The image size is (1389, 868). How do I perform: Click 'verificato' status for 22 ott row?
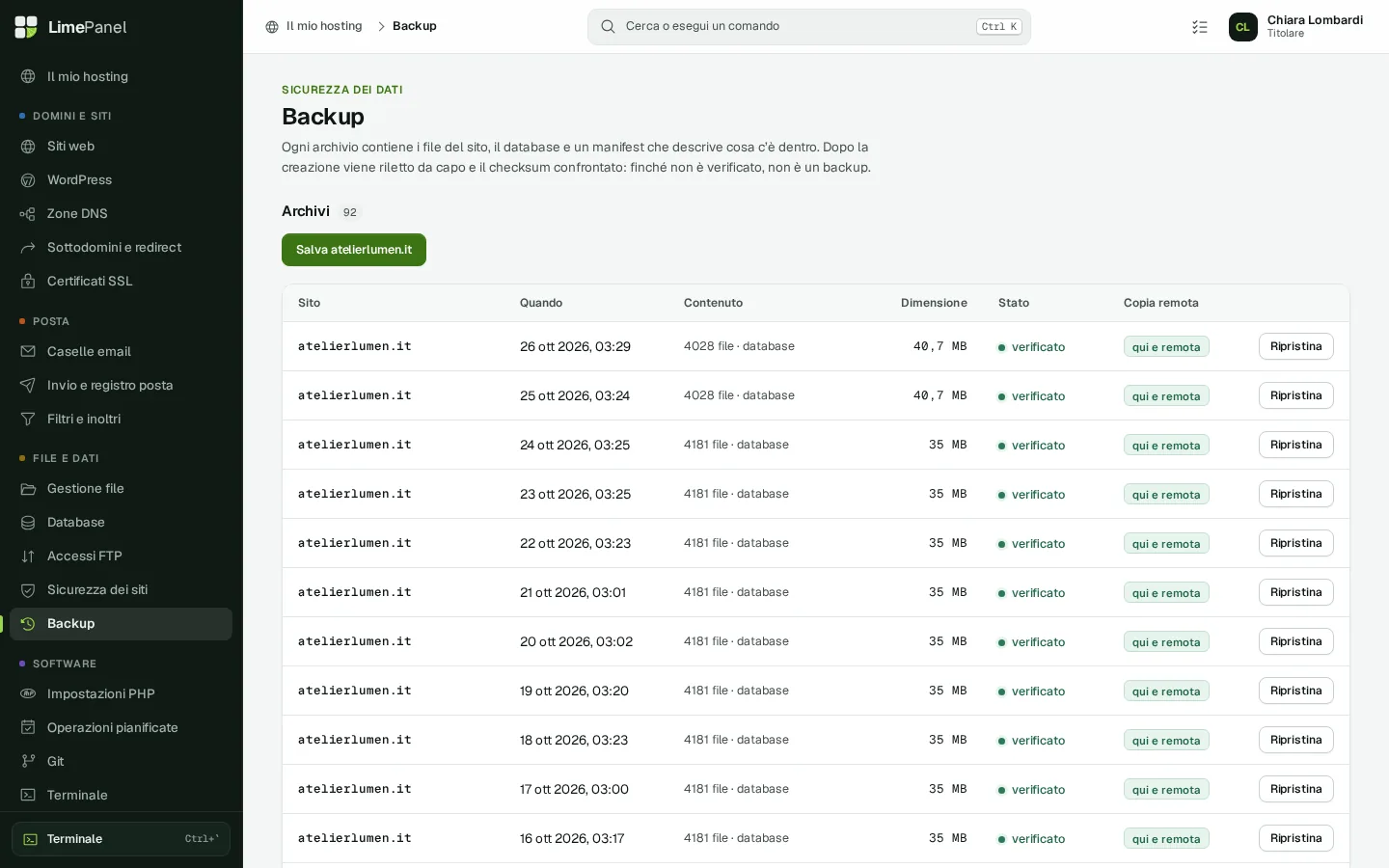(x=1031, y=544)
